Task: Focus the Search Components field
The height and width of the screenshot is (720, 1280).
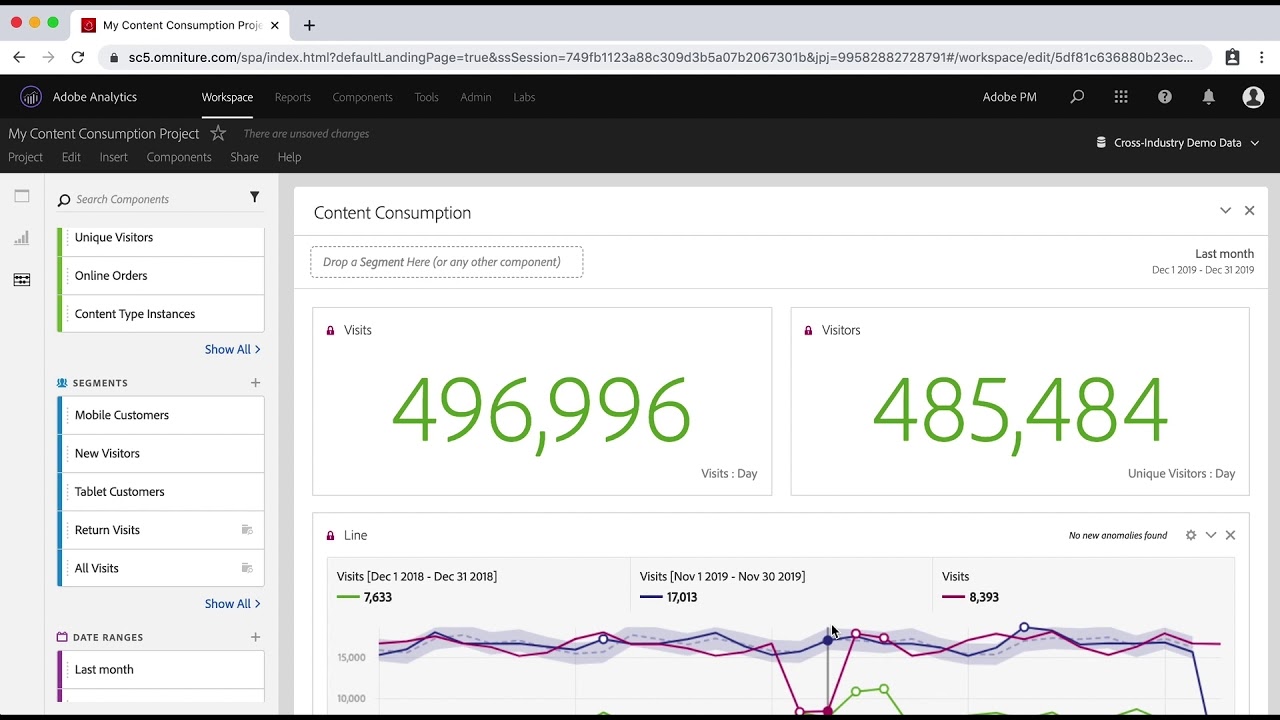Action: tap(150, 199)
